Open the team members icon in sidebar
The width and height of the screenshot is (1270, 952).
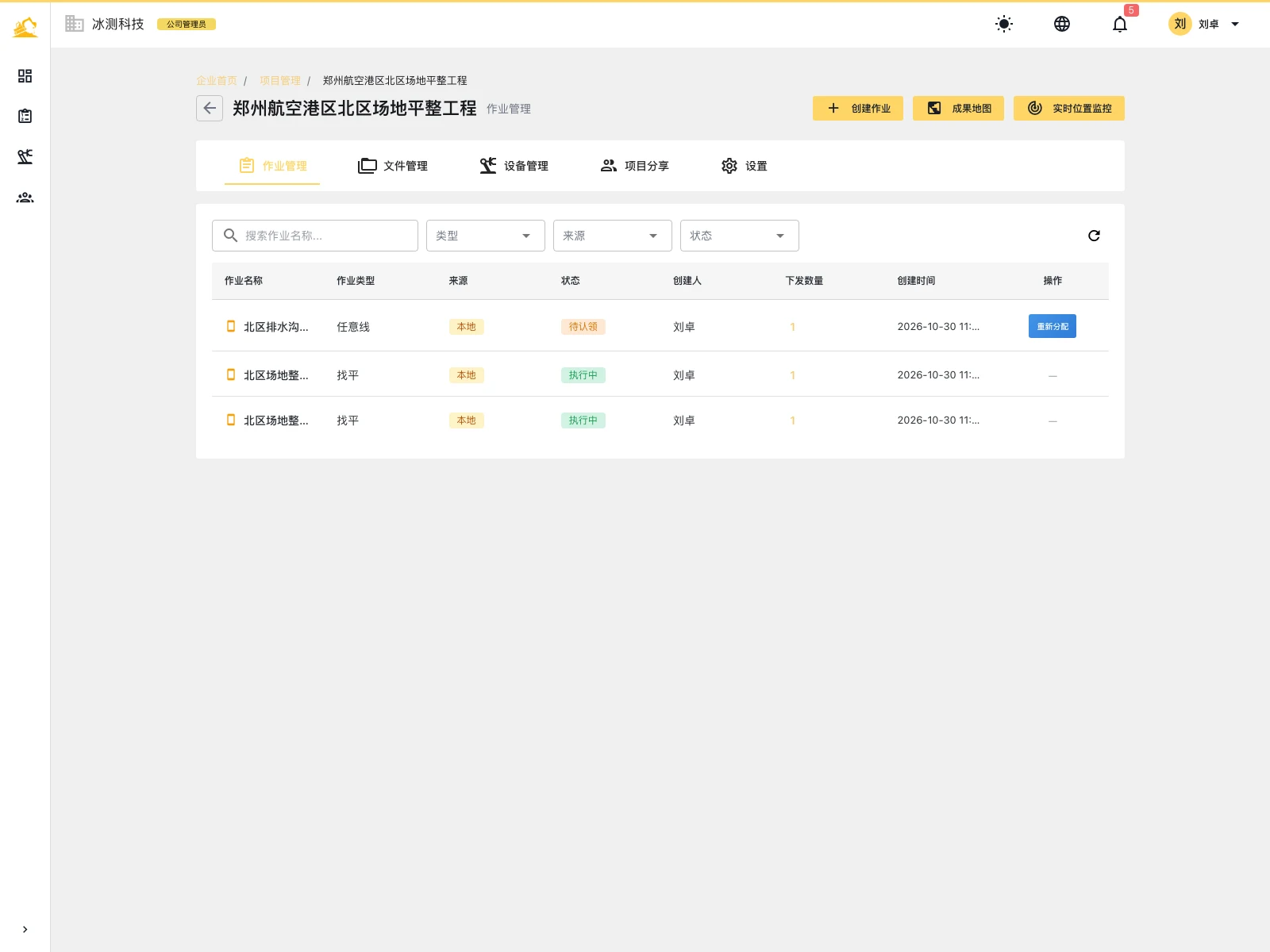pyautogui.click(x=25, y=198)
